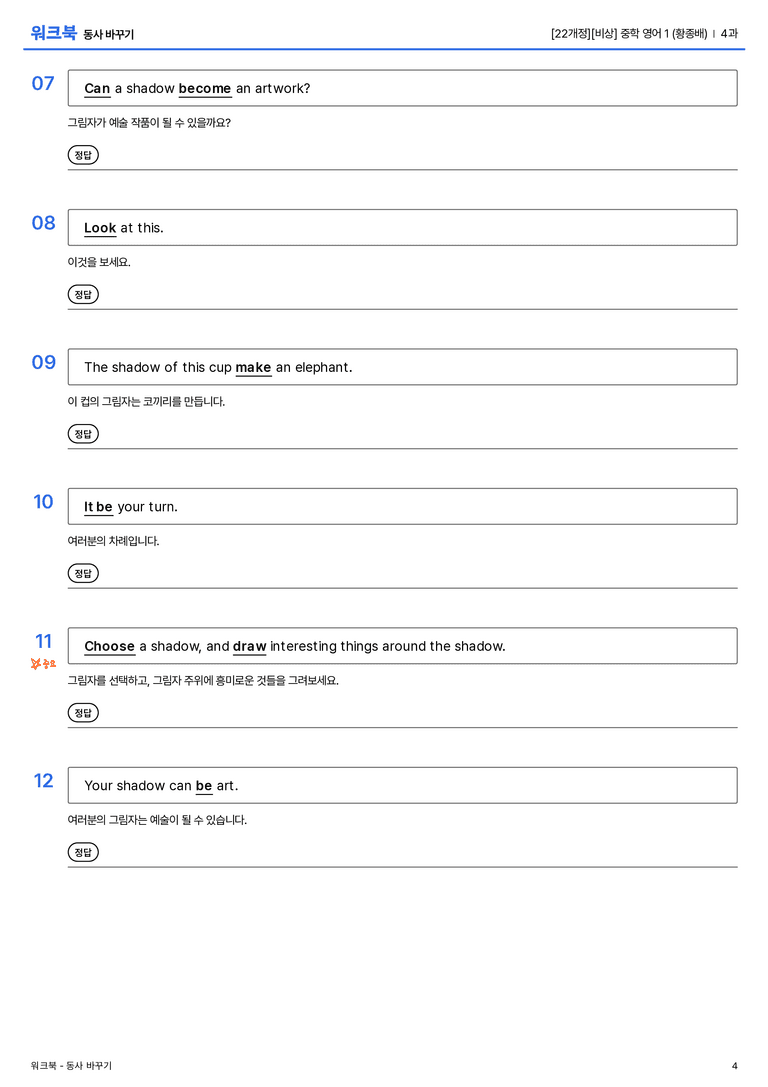Click the underlined word 'Can' in question 07
The image size is (768, 1087).
tap(97, 89)
